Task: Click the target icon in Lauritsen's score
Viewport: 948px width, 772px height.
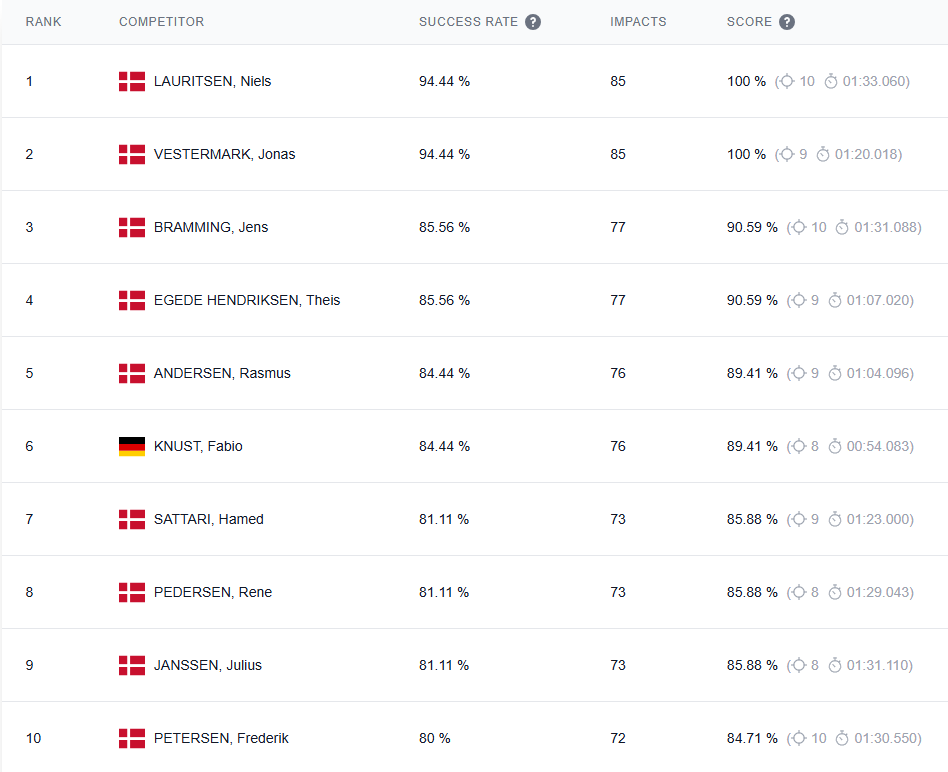Action: point(787,82)
